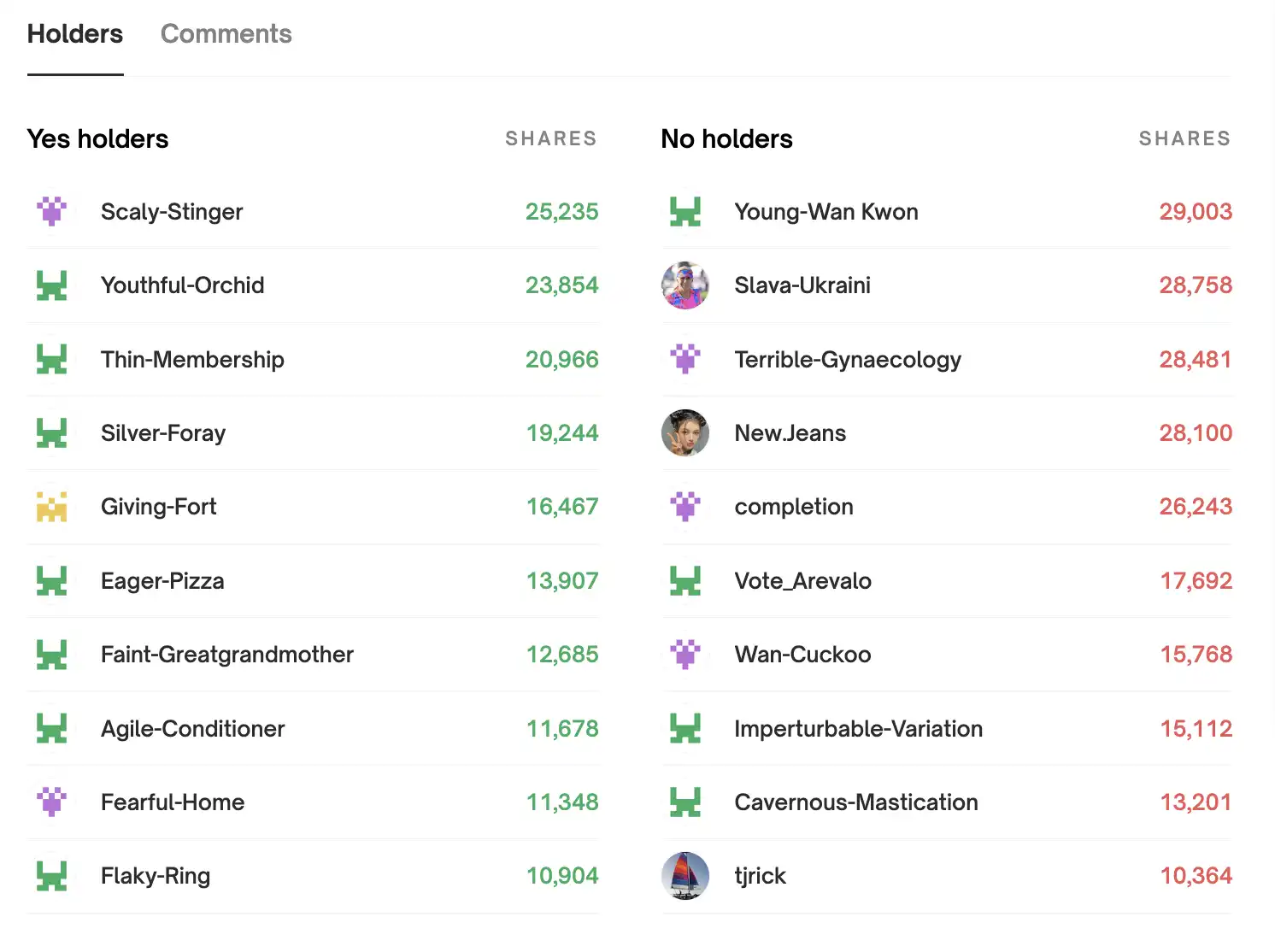This screenshot has height=952, width=1275.
Task: Click Young-Wan Kwon's green avatar icon
Action: pyautogui.click(x=685, y=211)
